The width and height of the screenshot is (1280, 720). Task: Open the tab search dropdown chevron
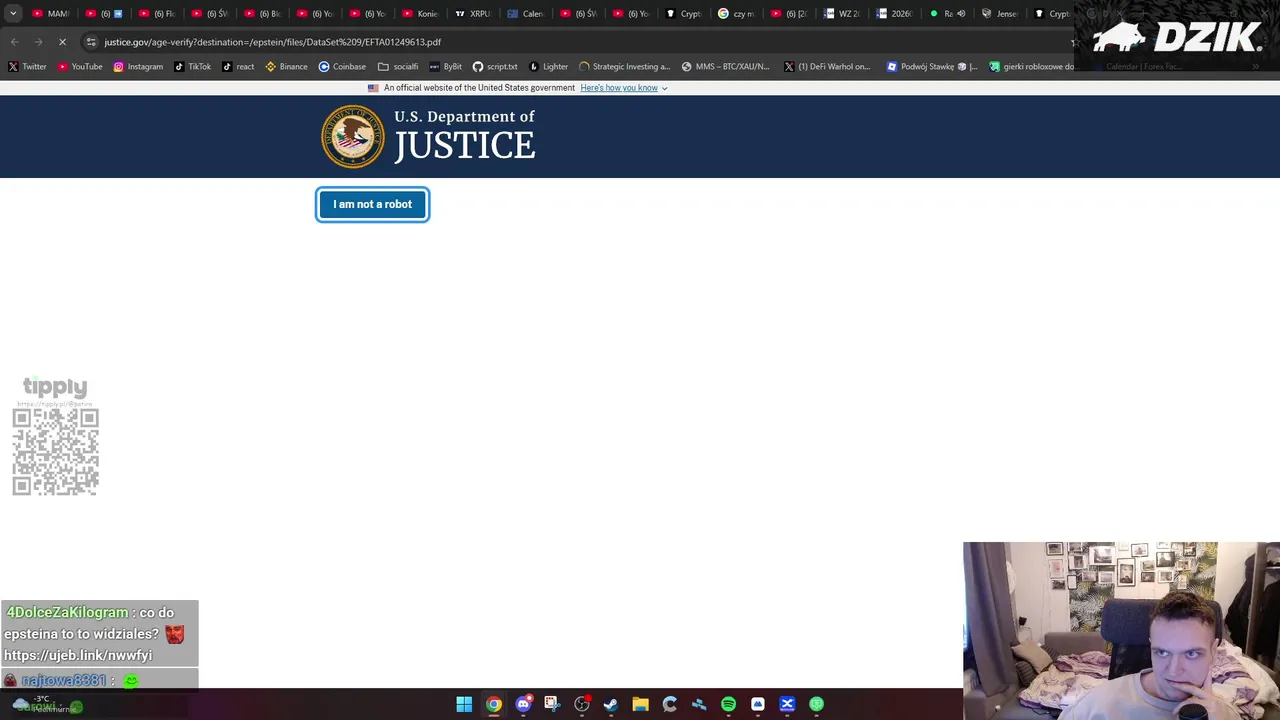point(13,14)
